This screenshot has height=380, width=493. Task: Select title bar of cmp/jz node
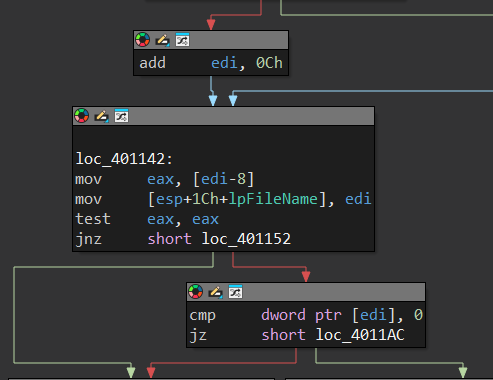coord(306,292)
